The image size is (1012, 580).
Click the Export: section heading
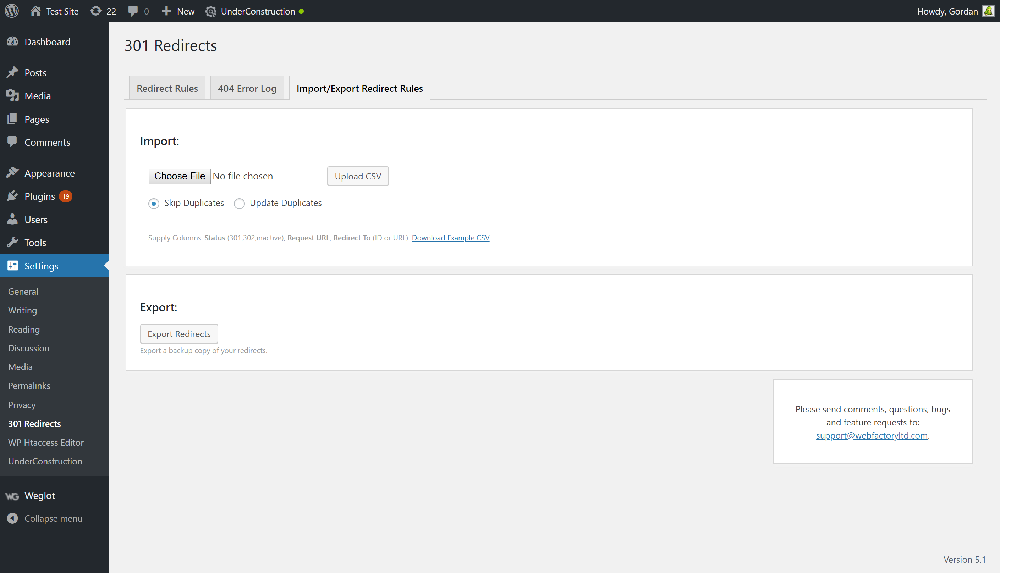[x=158, y=307]
